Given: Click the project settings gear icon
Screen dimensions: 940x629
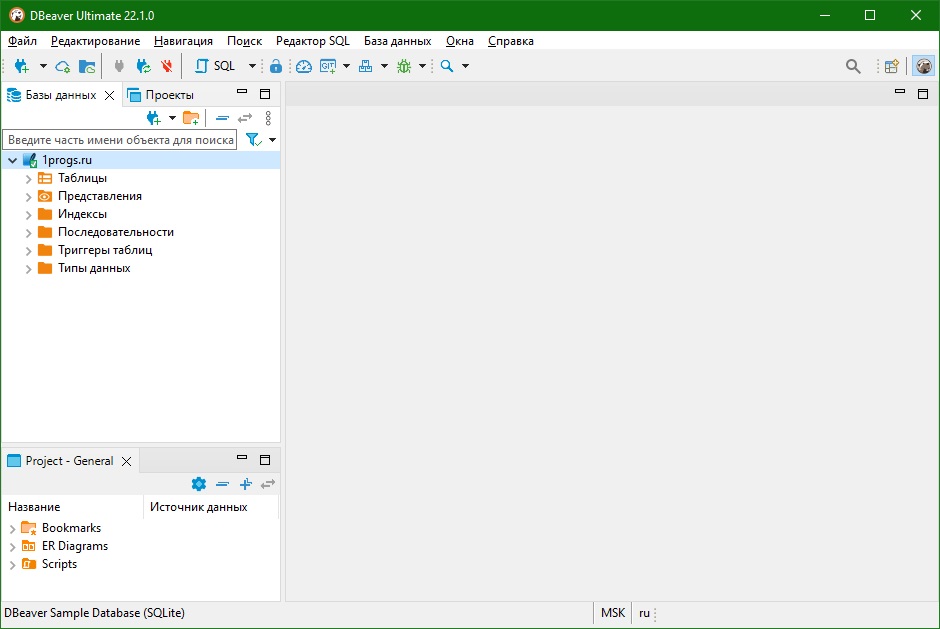Looking at the screenshot, I should click(x=198, y=484).
